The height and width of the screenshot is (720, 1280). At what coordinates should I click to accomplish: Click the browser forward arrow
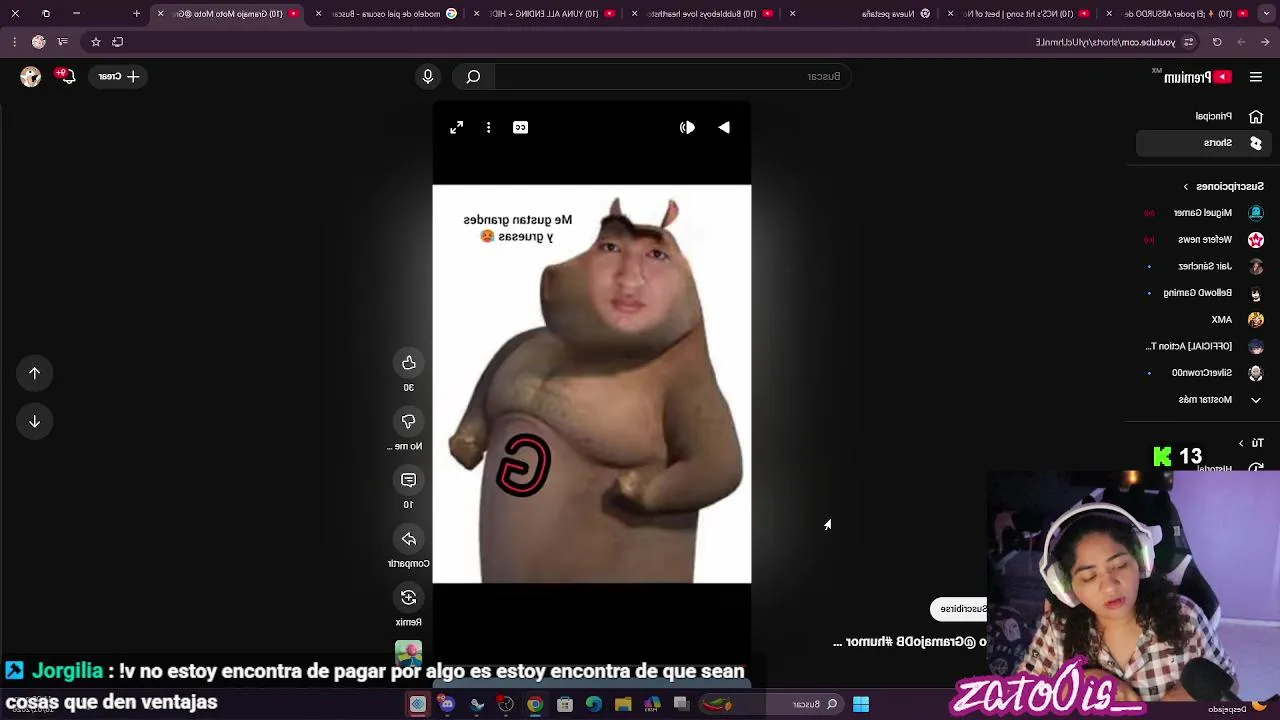tap(1241, 42)
